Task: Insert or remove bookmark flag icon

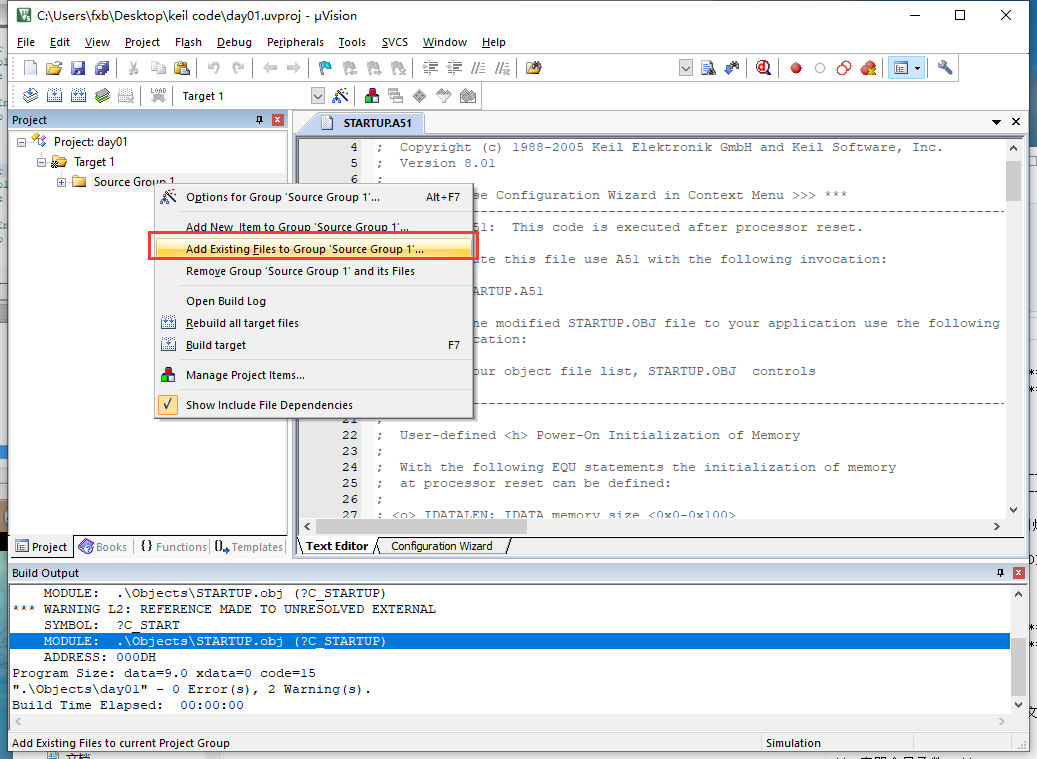Action: pyautogui.click(x=325, y=68)
